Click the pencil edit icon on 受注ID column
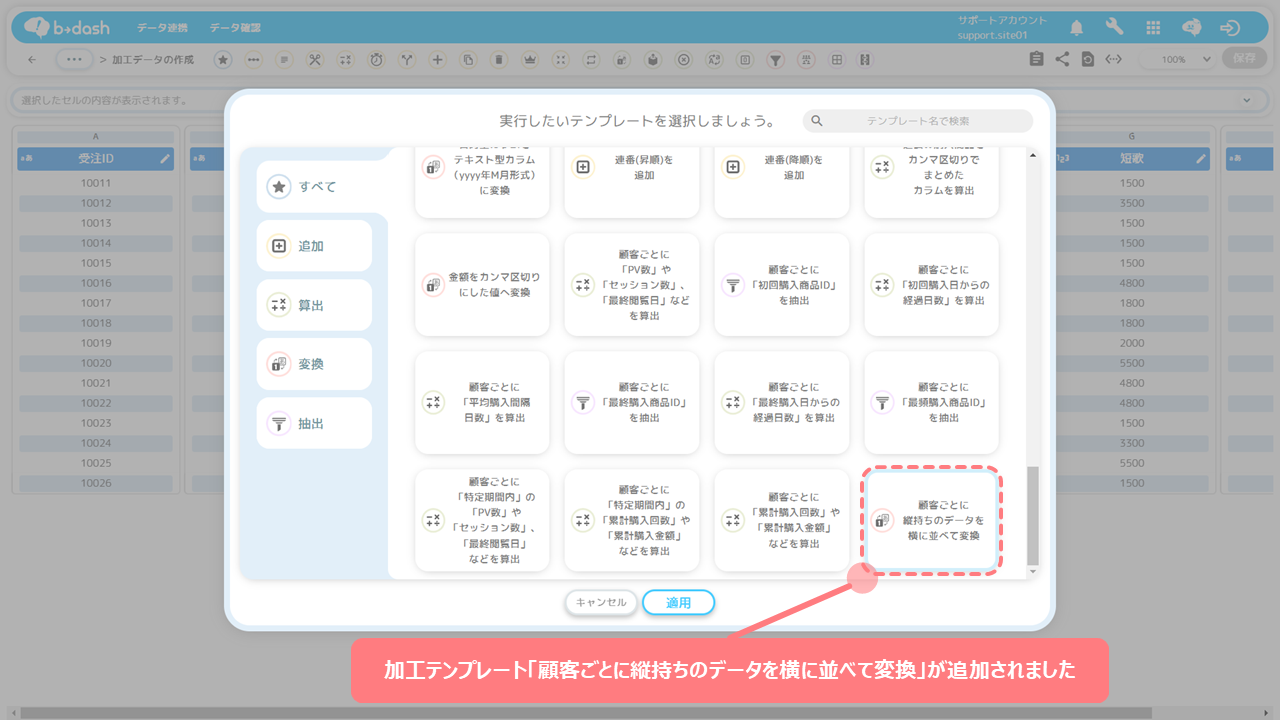Viewport: 1280px width, 720px height. [165, 158]
